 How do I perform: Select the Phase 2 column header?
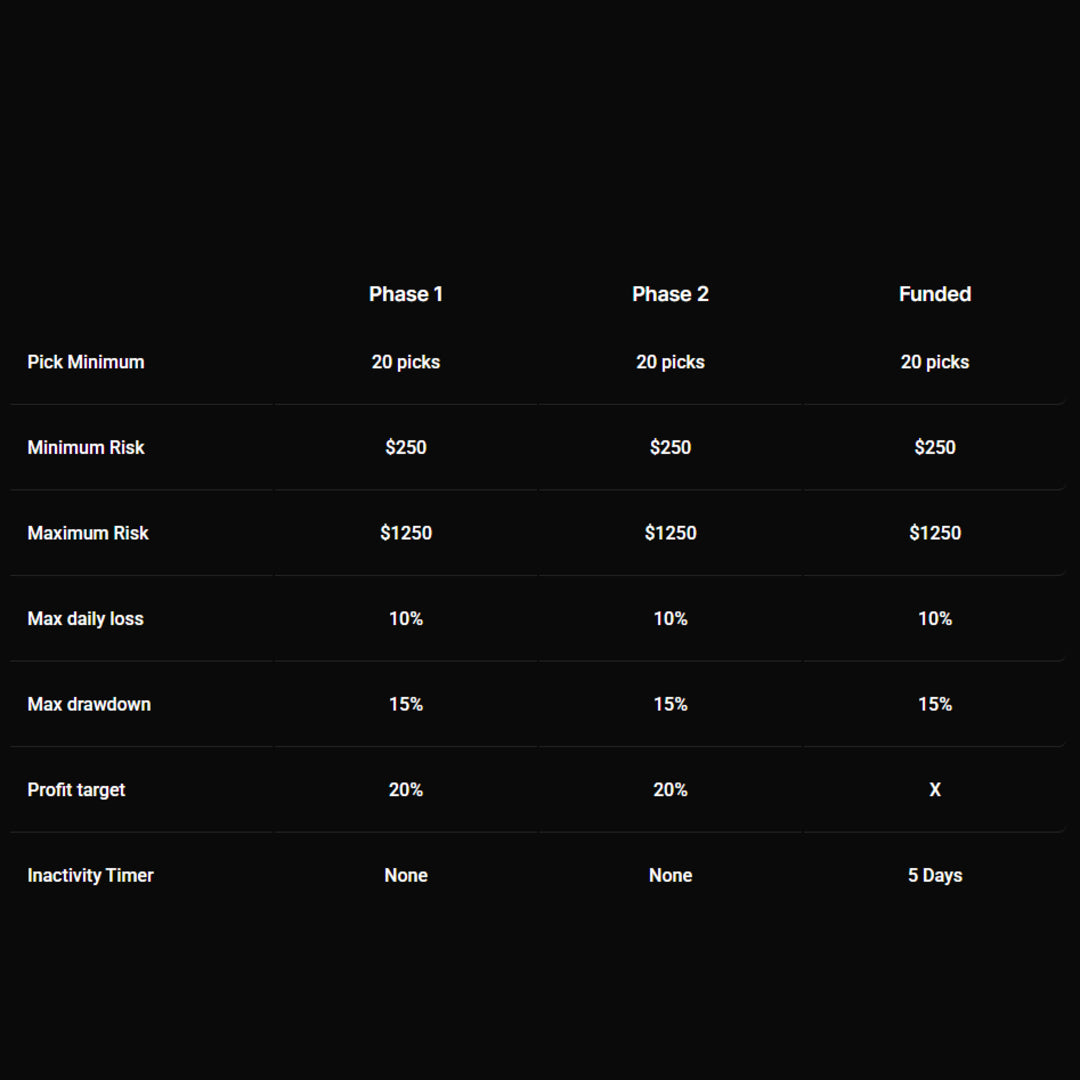click(670, 294)
